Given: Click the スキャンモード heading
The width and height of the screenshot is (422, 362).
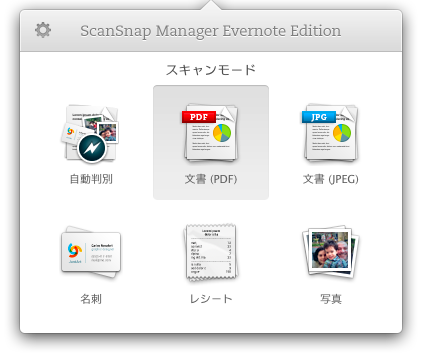Looking at the screenshot, I should click(211, 70).
